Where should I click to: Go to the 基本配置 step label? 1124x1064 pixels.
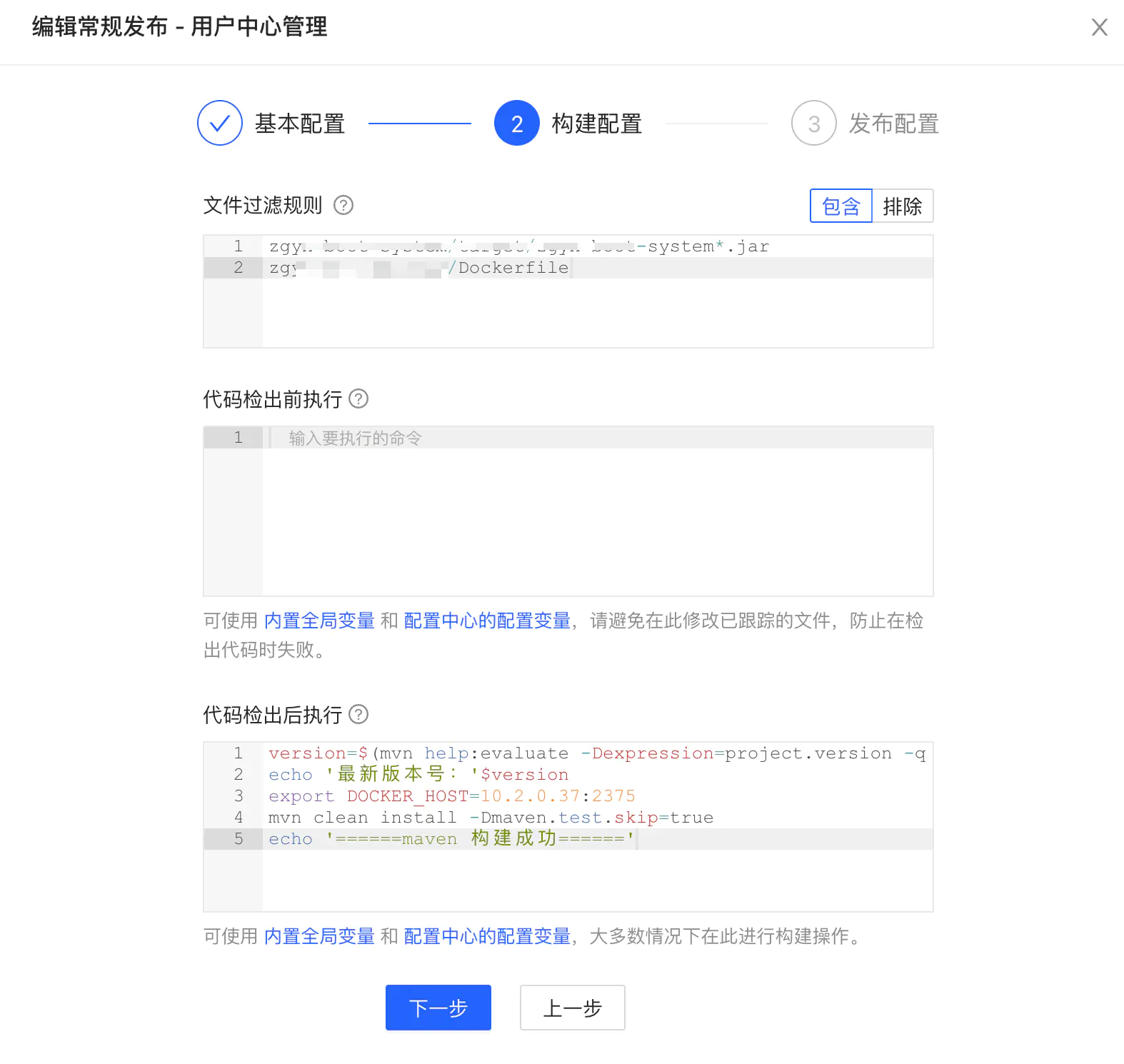click(x=300, y=124)
